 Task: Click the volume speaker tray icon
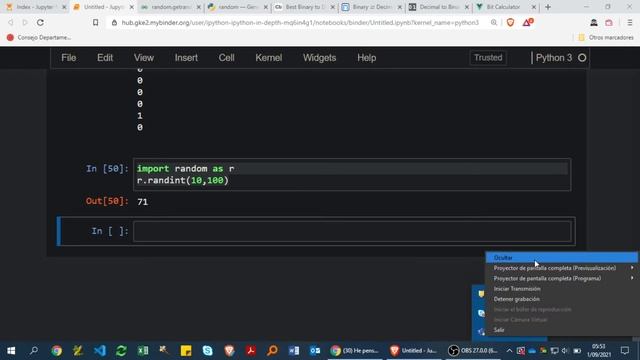pos(565,351)
